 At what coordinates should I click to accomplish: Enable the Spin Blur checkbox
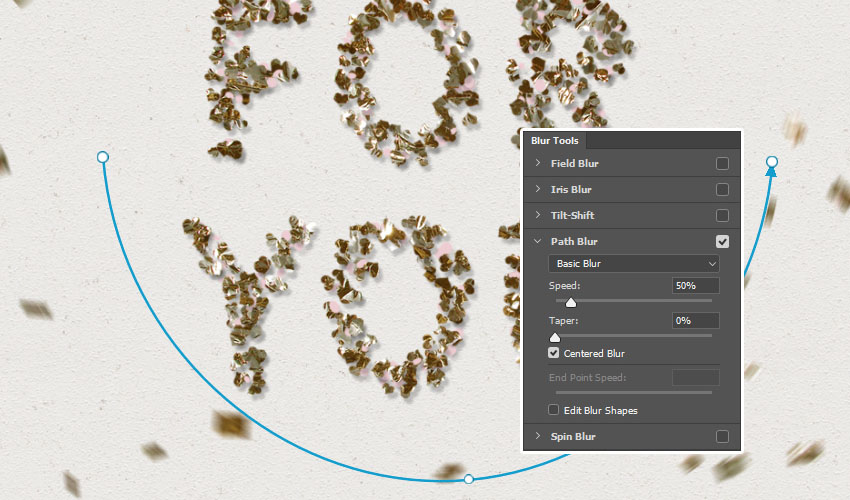[x=722, y=436]
